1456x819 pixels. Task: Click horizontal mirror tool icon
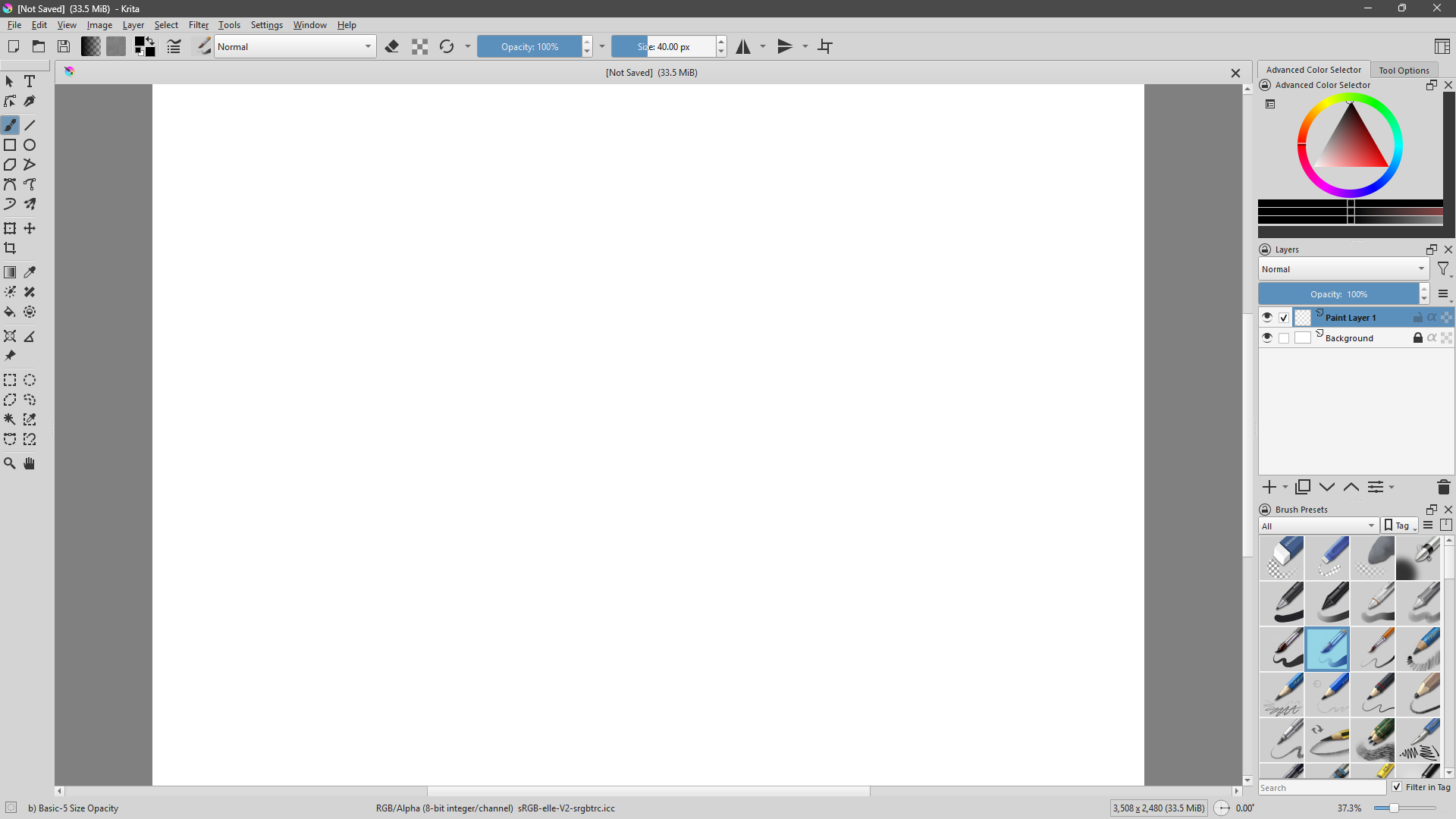[743, 47]
